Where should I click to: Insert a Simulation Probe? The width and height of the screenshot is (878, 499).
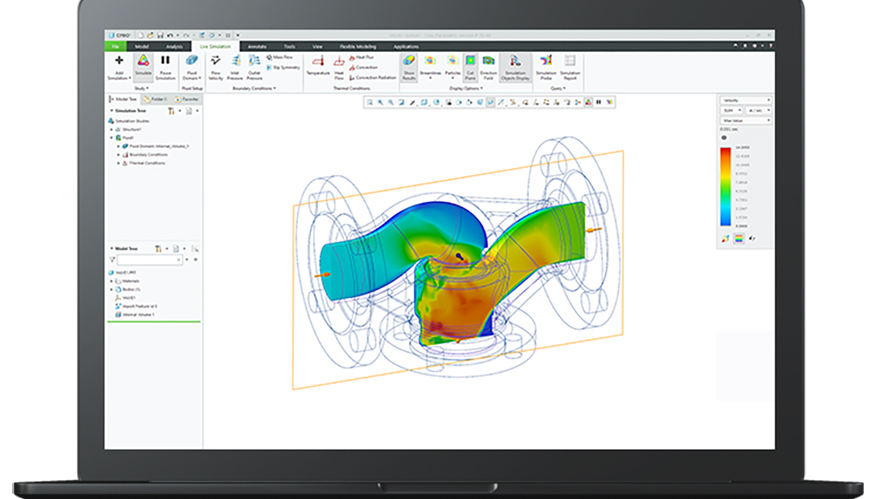(x=546, y=62)
